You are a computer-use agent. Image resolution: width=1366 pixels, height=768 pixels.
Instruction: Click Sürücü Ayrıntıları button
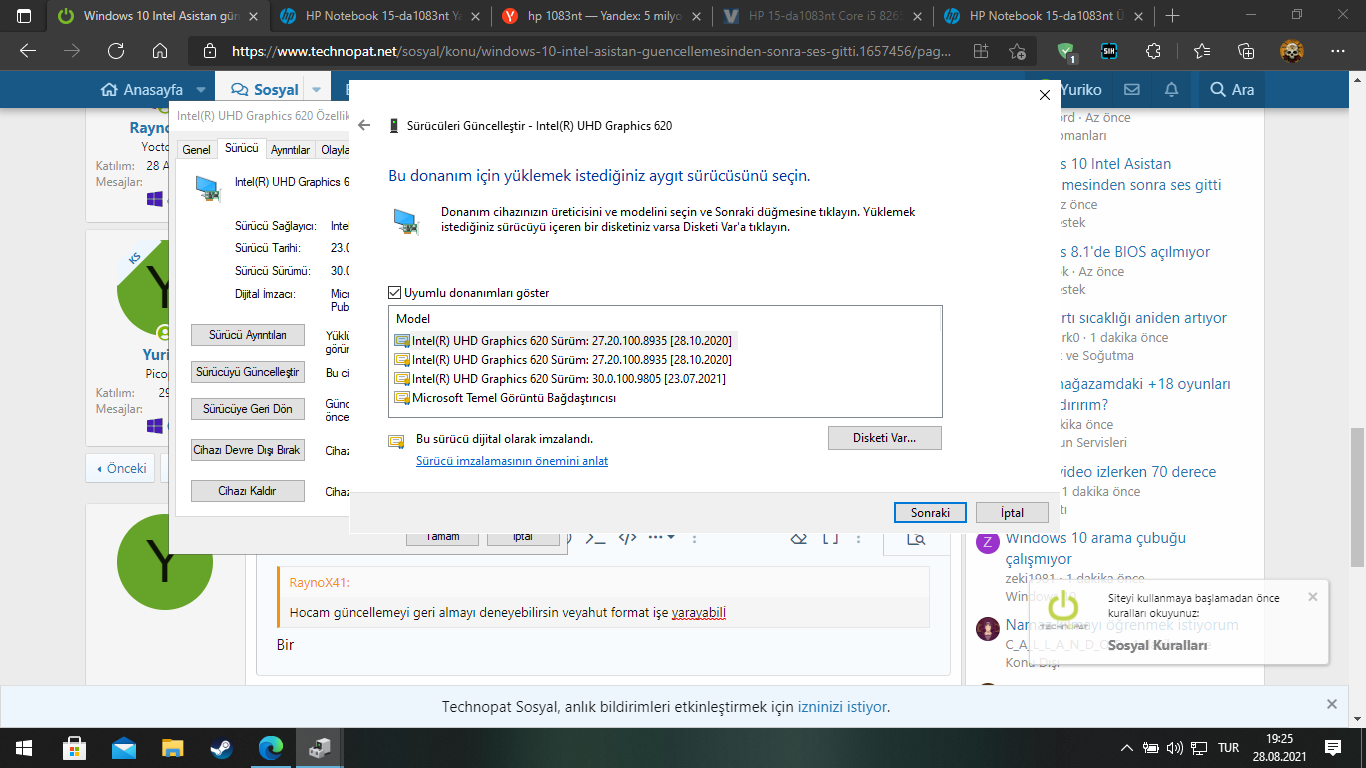point(248,335)
